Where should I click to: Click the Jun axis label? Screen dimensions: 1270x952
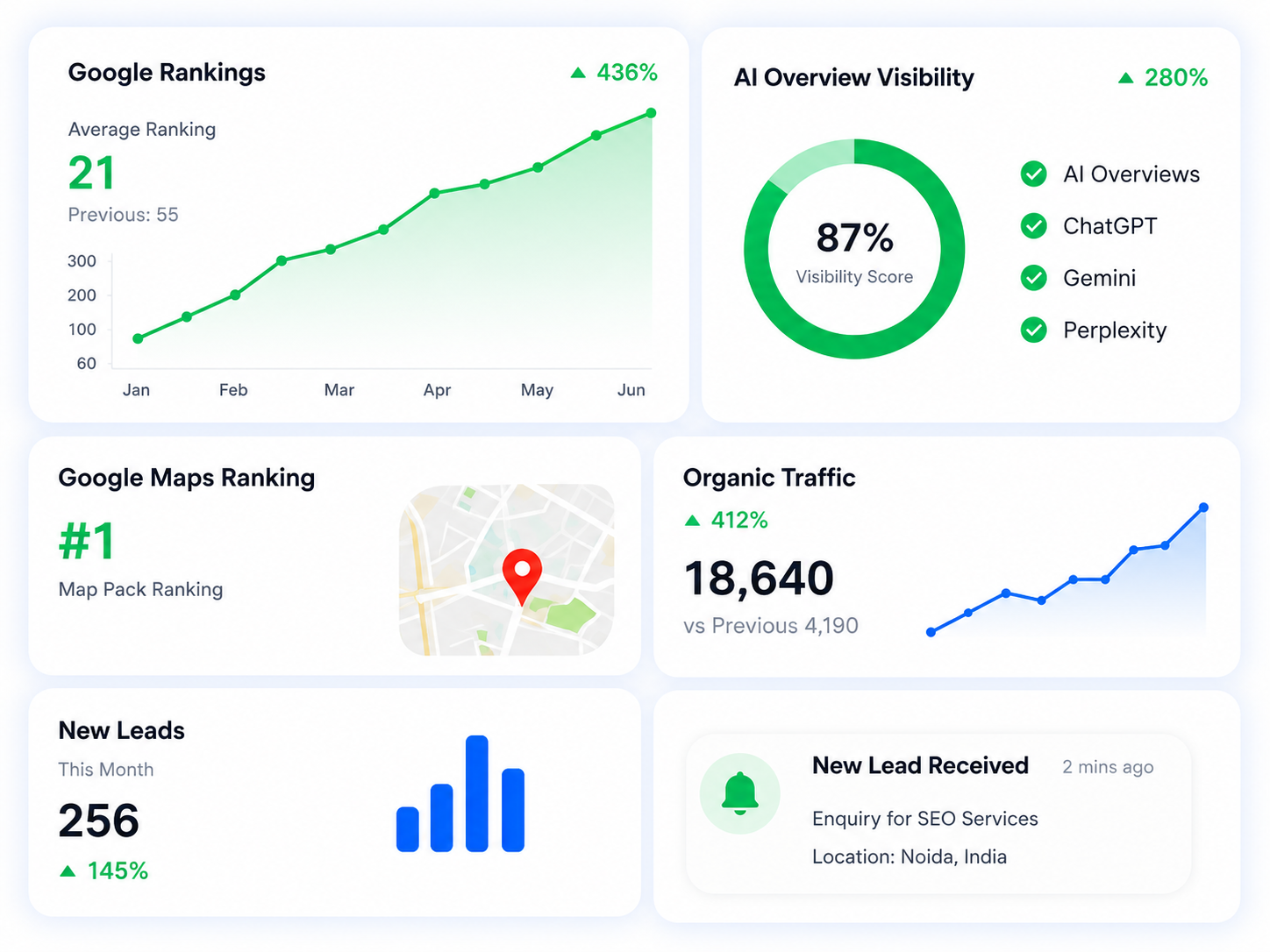click(x=631, y=390)
